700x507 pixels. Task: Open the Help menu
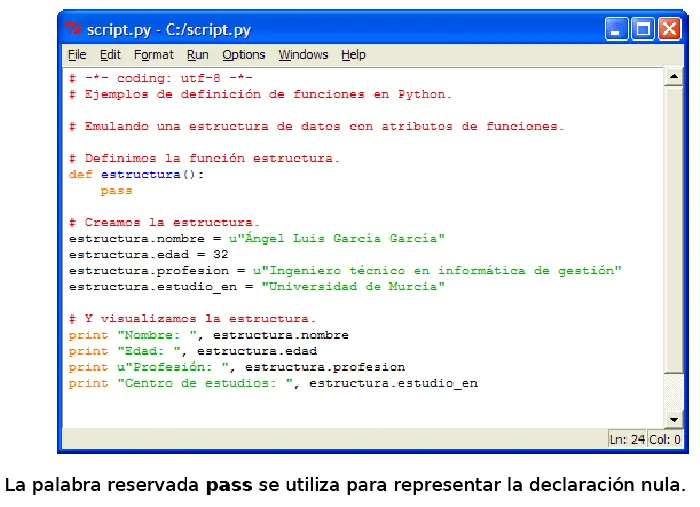click(353, 55)
